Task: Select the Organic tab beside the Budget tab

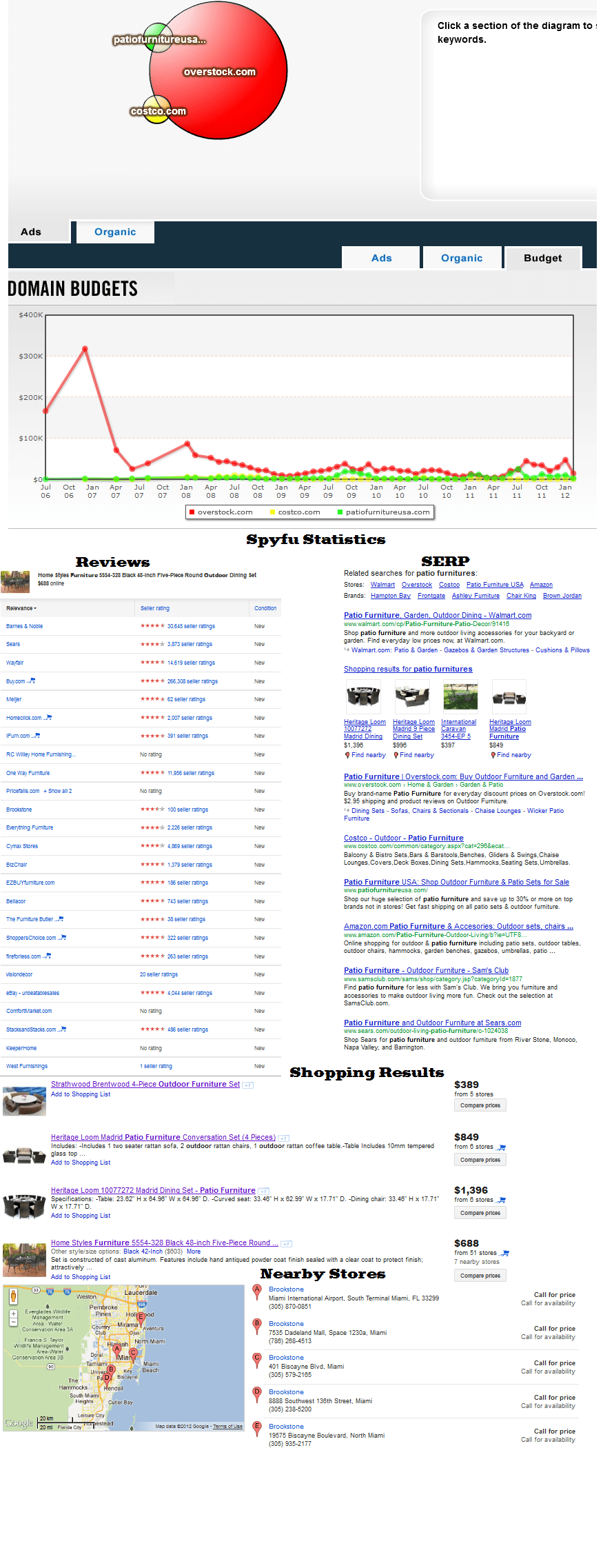Action: (x=462, y=258)
